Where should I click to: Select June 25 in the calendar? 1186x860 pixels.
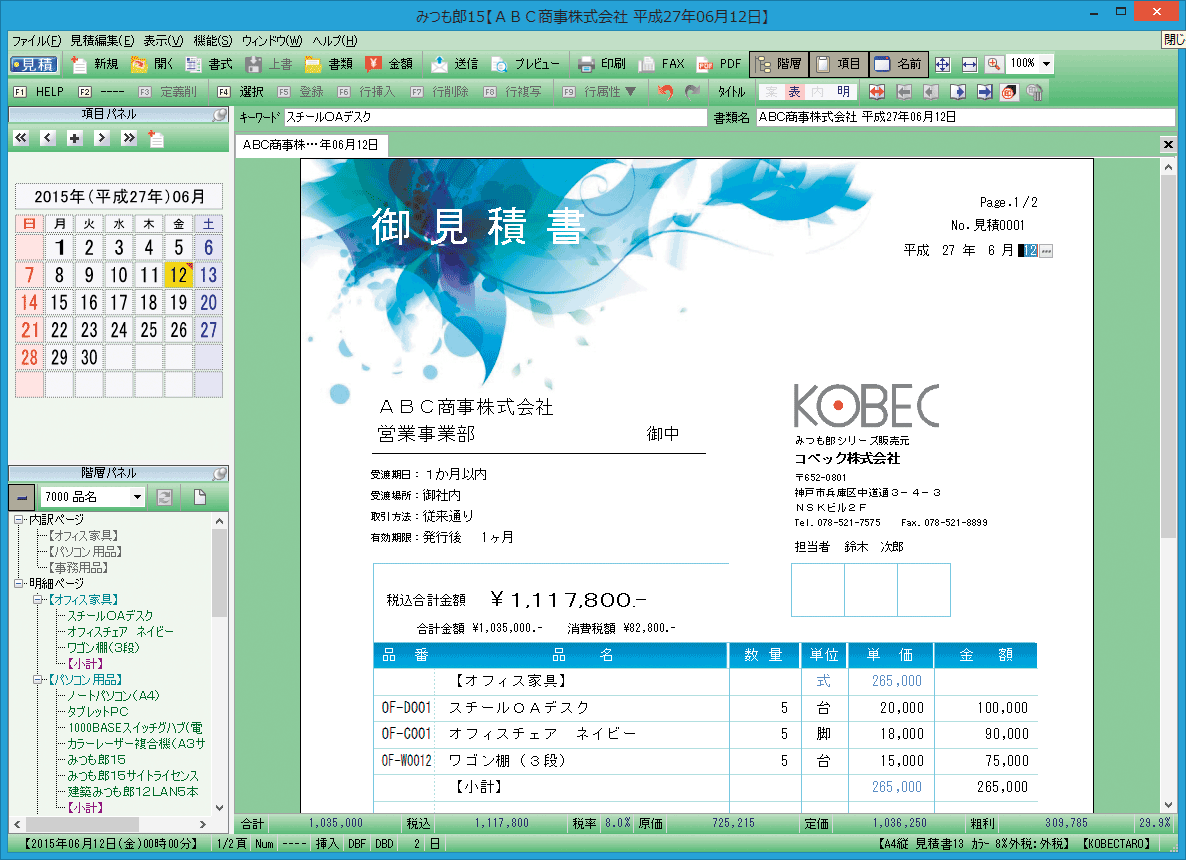coord(149,330)
